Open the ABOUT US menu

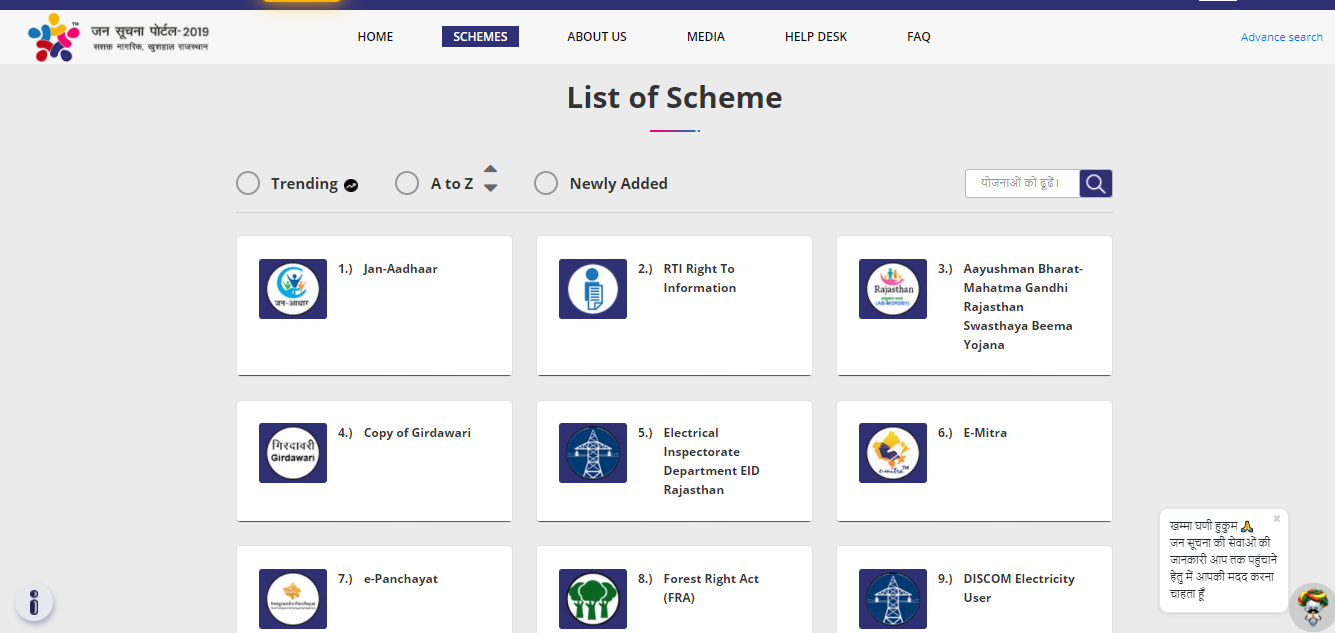point(597,37)
